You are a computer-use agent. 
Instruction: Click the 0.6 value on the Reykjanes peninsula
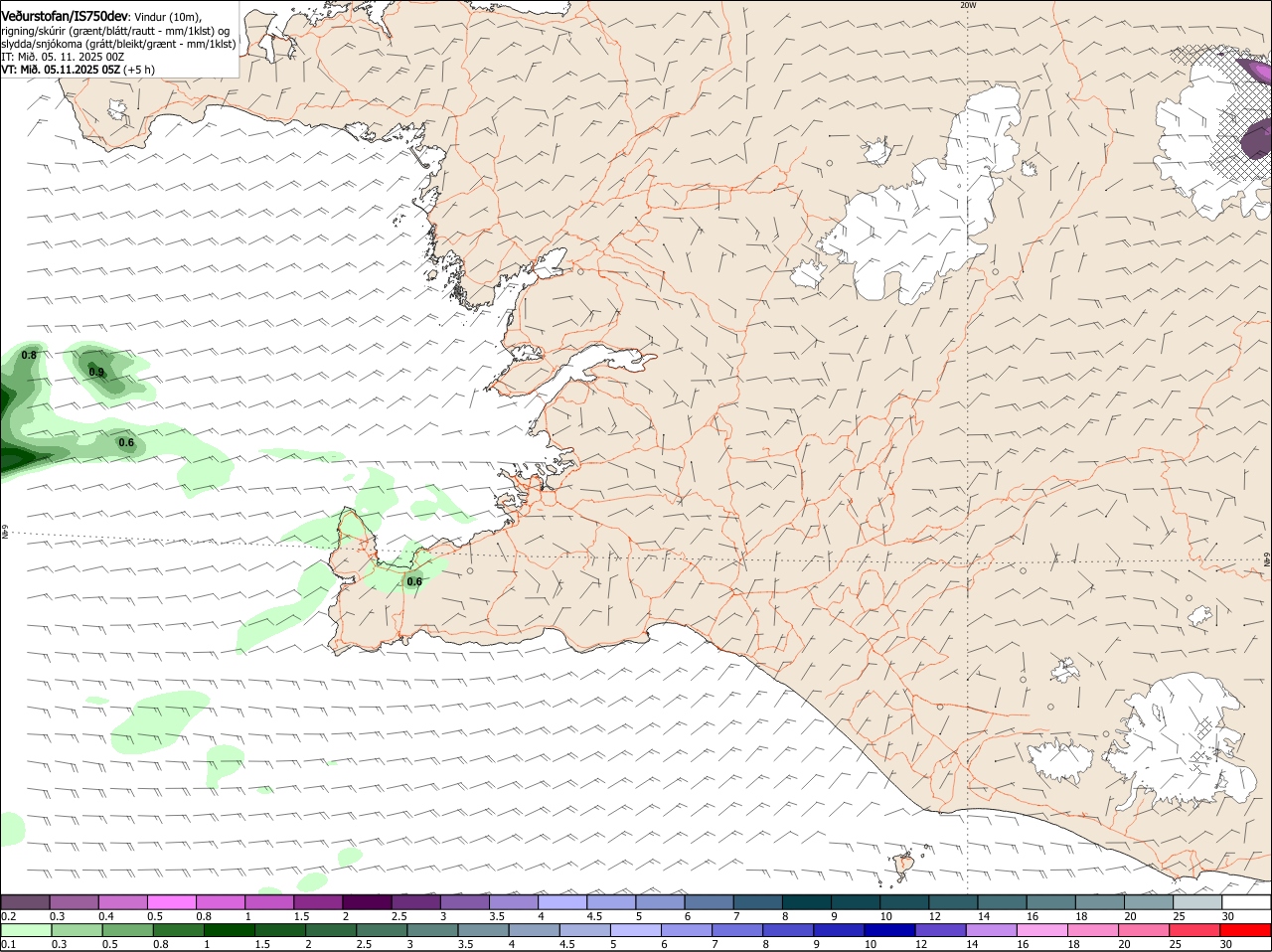[x=414, y=581]
